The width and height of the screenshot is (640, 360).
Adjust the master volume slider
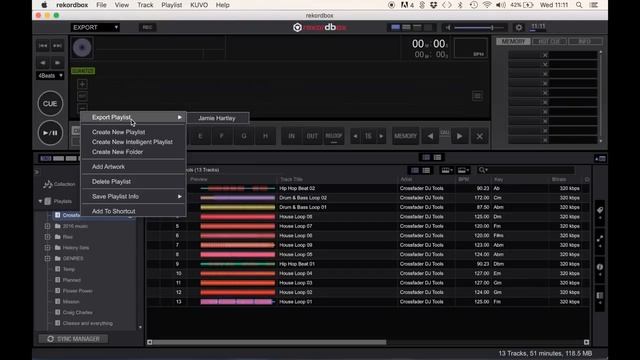[480, 27]
